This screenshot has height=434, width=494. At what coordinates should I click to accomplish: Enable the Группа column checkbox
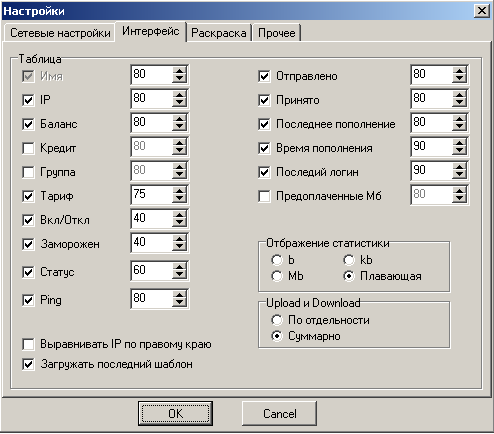tap(28, 172)
